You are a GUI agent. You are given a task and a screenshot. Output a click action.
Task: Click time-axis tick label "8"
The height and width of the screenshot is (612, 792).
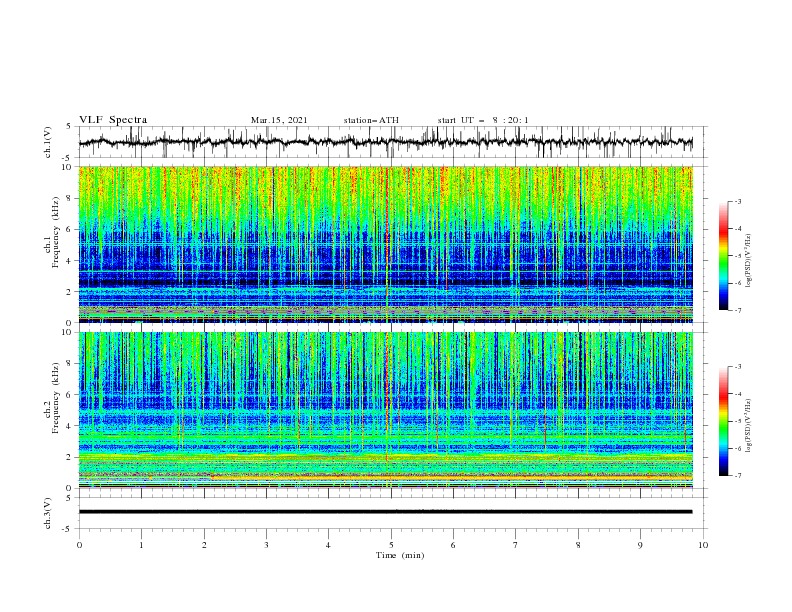coord(579,545)
